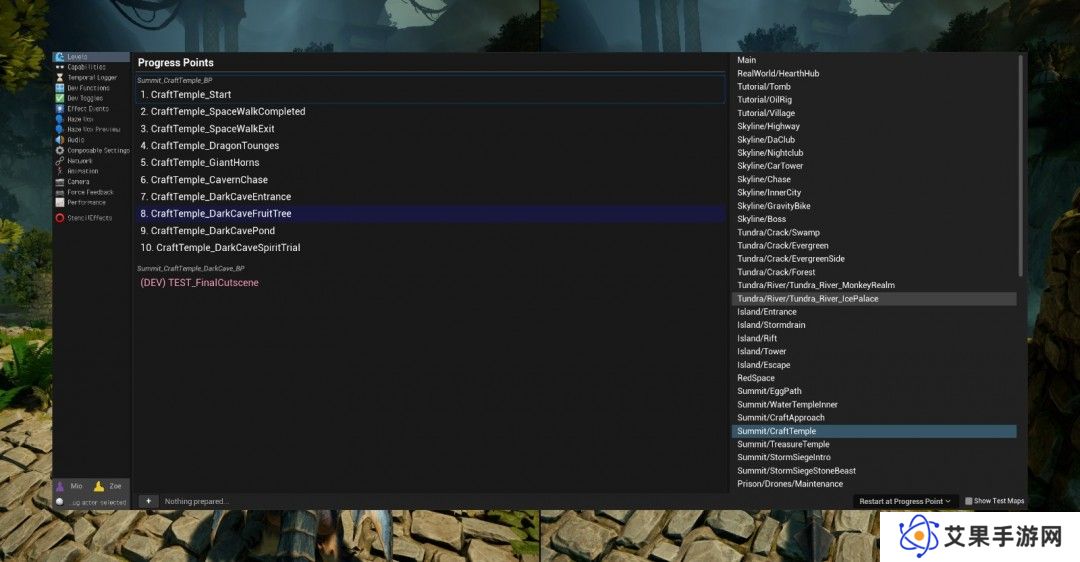This screenshot has height=562, width=1080.
Task: Click the Audio speaker icon
Action: point(60,140)
